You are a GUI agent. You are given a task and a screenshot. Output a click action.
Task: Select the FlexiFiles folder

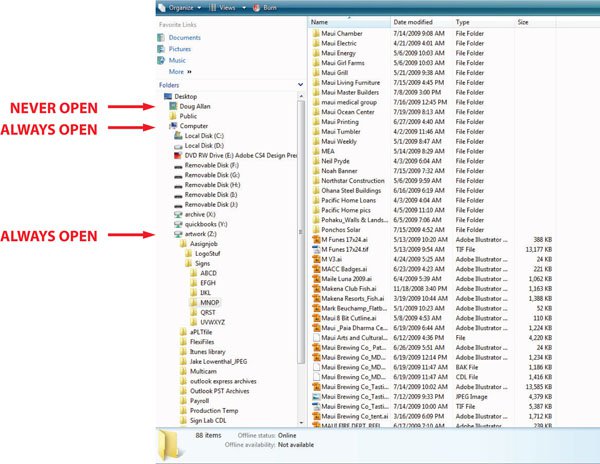202,342
